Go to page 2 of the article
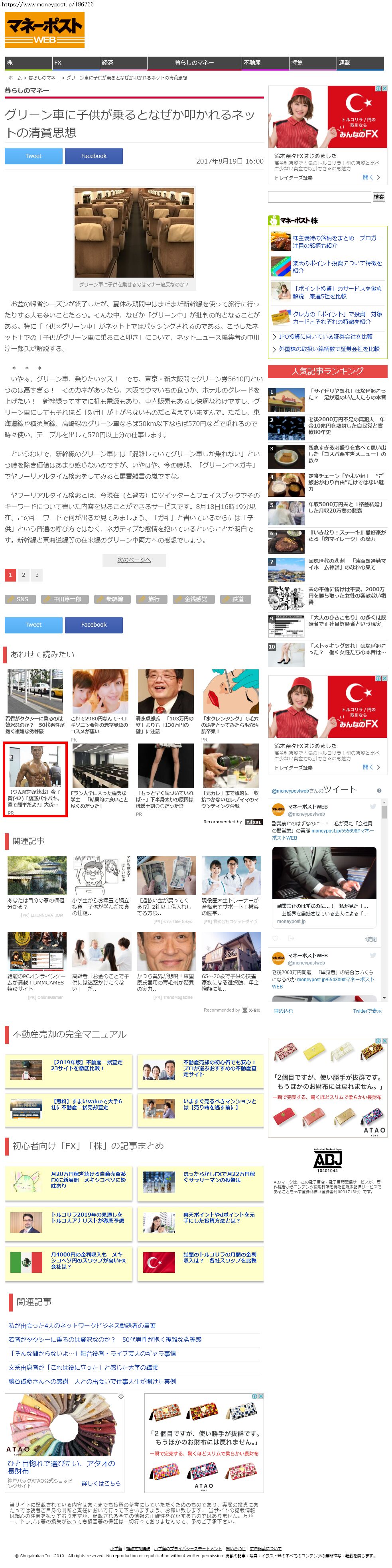 [x=24, y=575]
